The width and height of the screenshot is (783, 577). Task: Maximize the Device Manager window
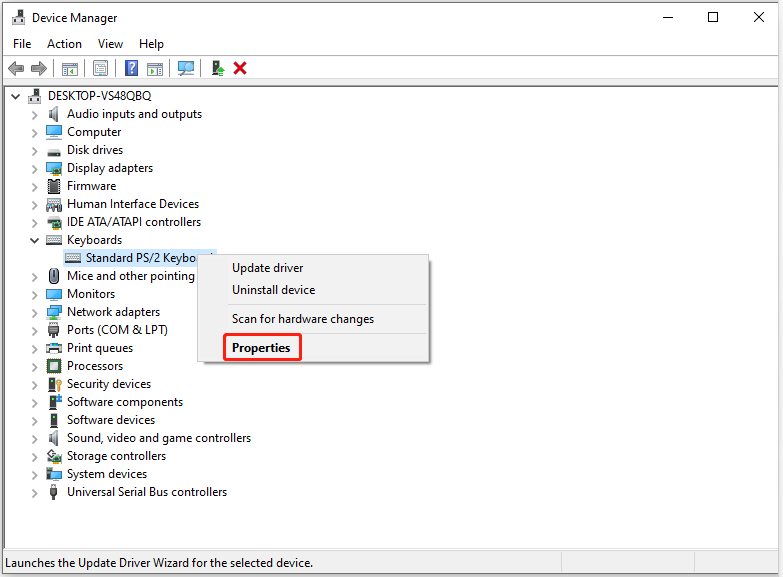[713, 17]
